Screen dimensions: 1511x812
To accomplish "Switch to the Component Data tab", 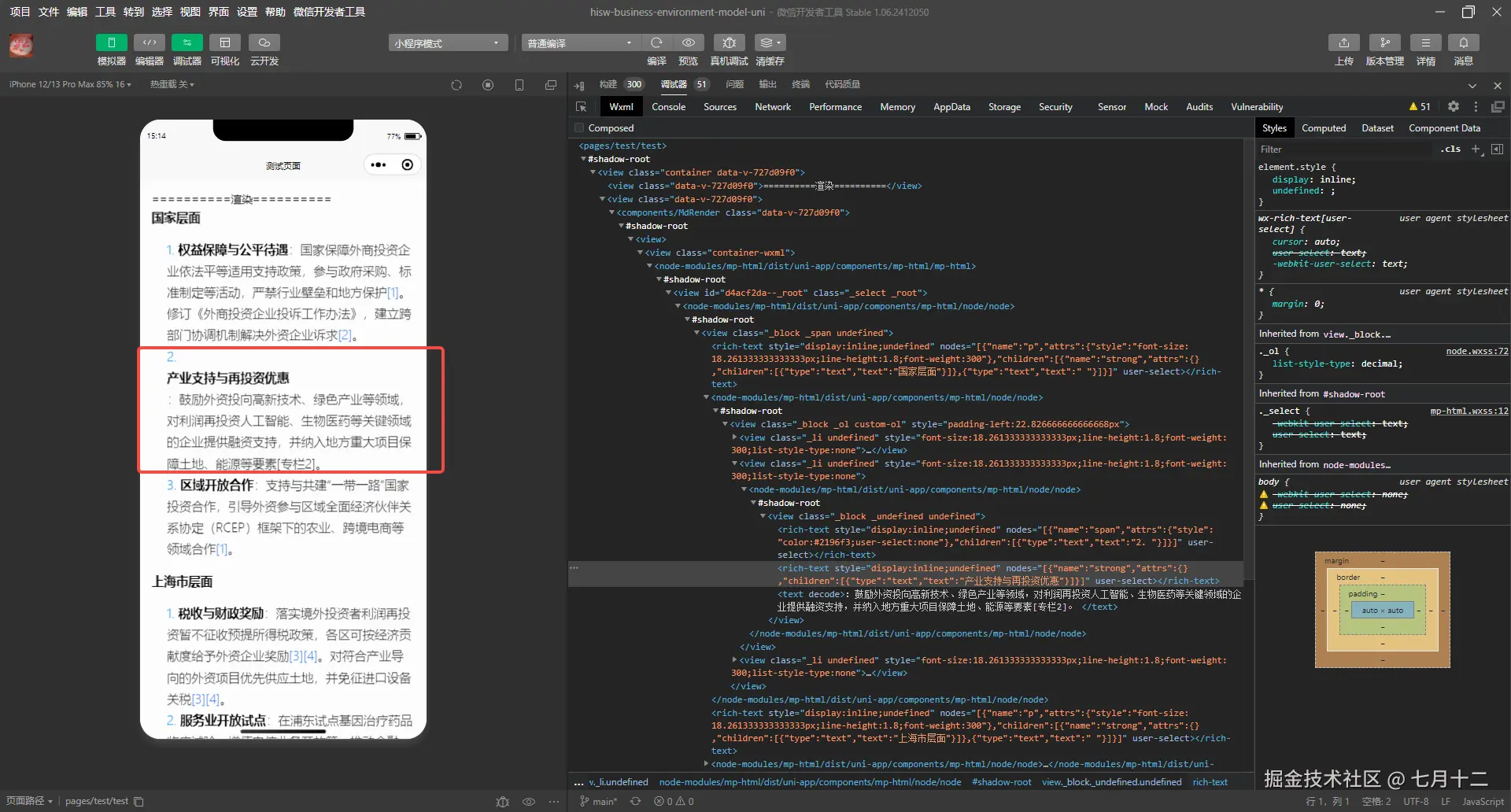I will click(1444, 128).
